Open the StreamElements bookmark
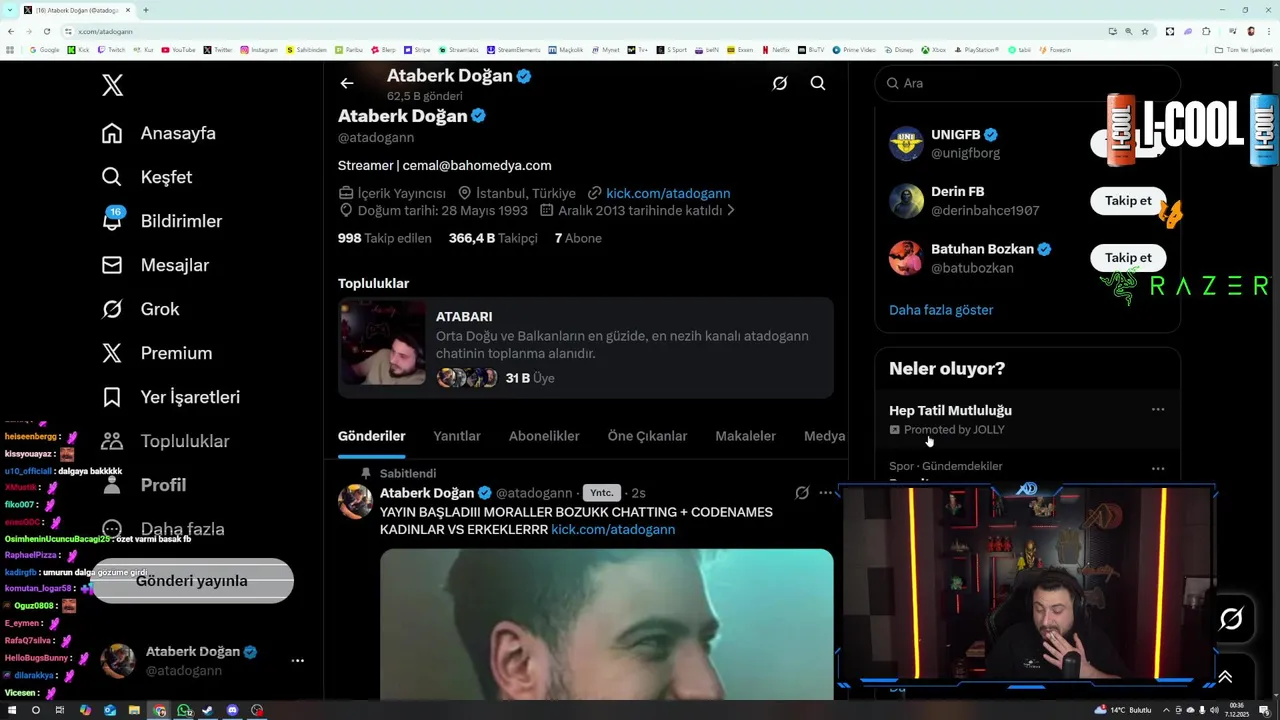Image resolution: width=1280 pixels, height=720 pixels. [x=514, y=50]
